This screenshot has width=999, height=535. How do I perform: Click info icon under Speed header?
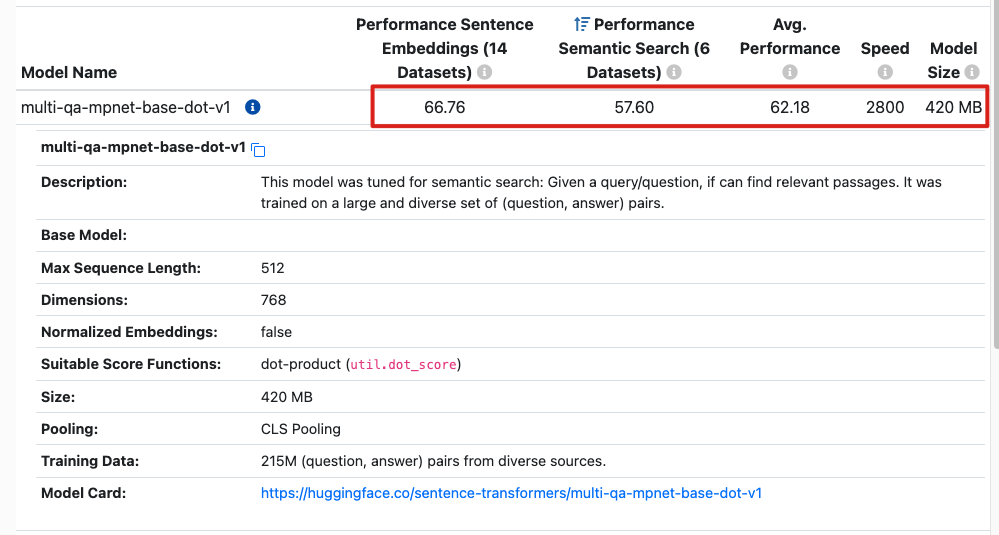pyautogui.click(x=885, y=73)
